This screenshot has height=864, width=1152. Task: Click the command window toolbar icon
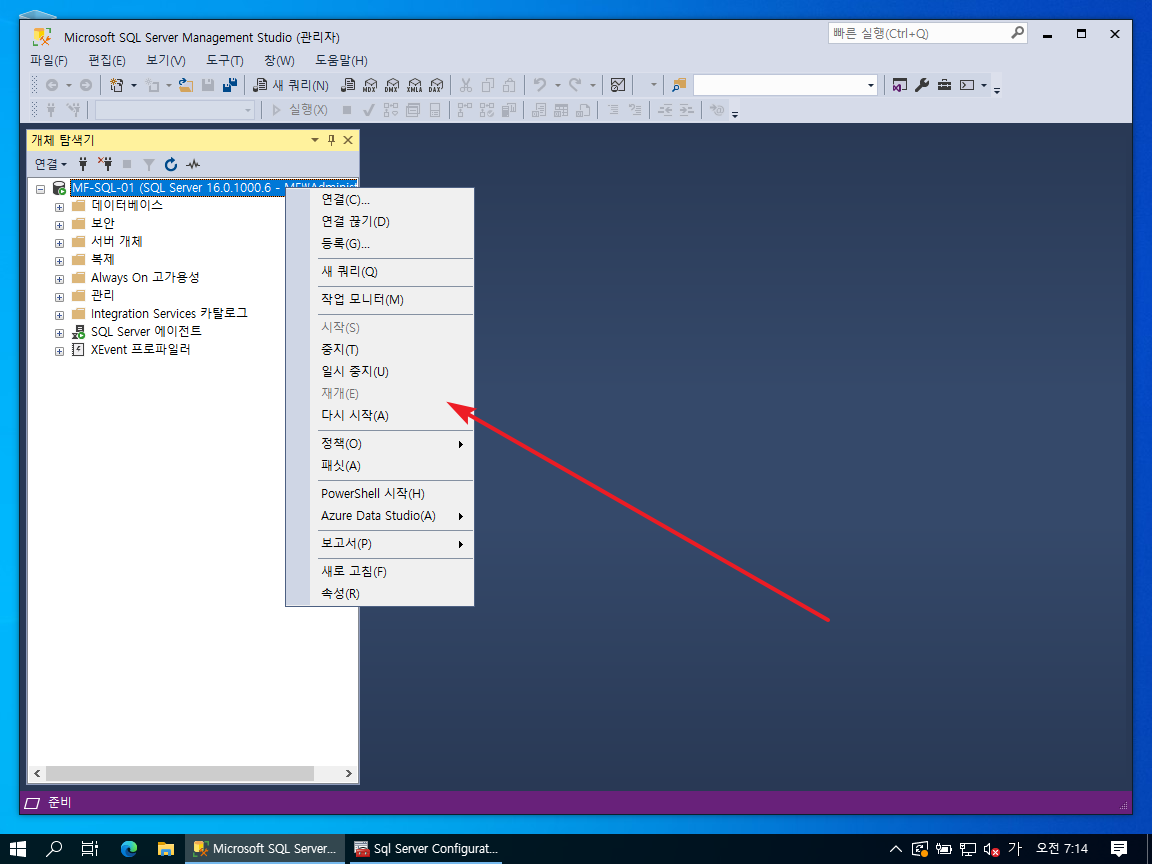point(967,85)
